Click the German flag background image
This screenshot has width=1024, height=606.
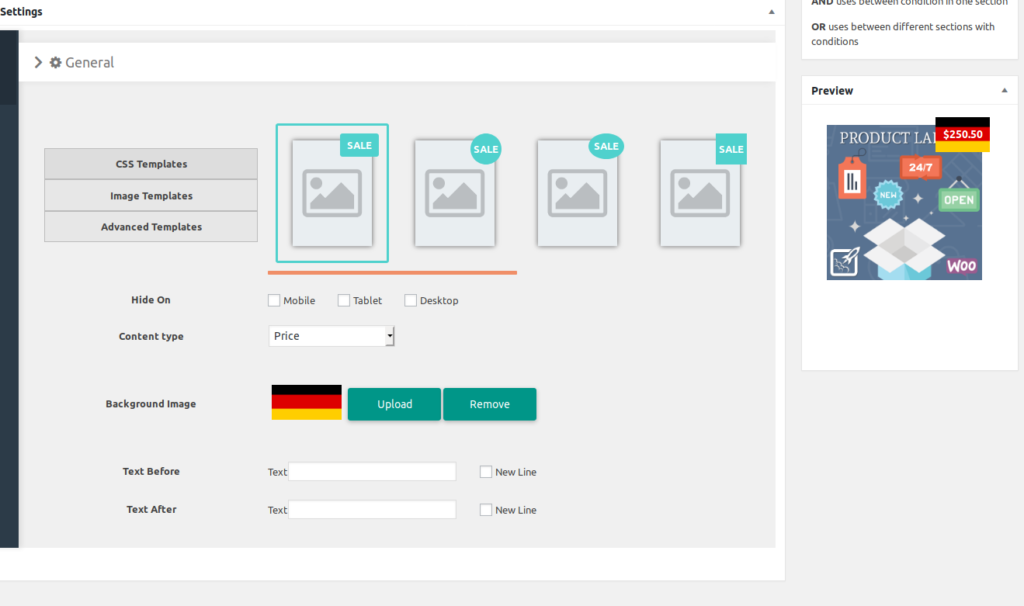click(307, 403)
